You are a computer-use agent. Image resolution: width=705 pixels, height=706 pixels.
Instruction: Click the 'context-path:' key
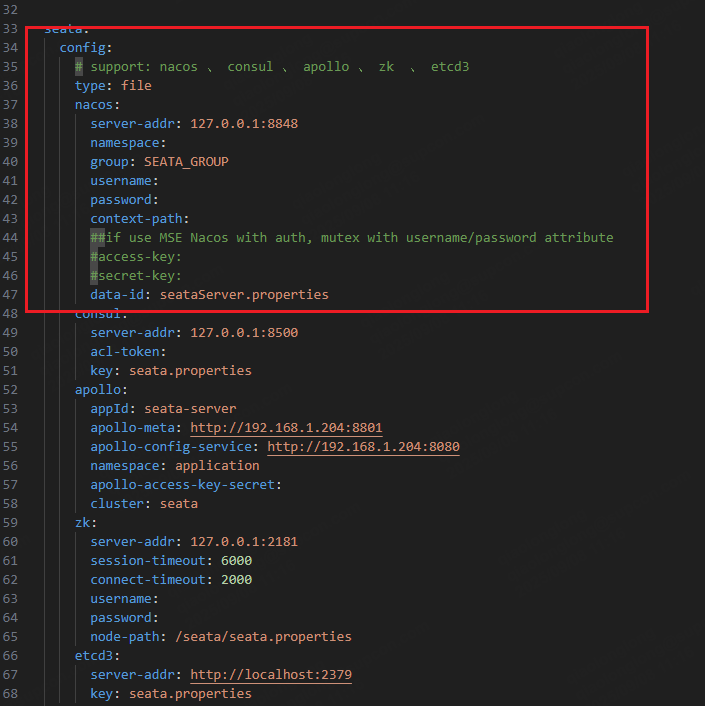[140, 219]
